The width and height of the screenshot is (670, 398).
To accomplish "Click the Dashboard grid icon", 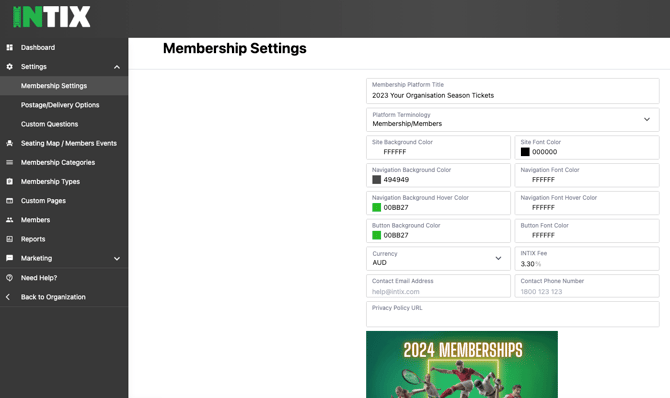I will [x=9, y=47].
